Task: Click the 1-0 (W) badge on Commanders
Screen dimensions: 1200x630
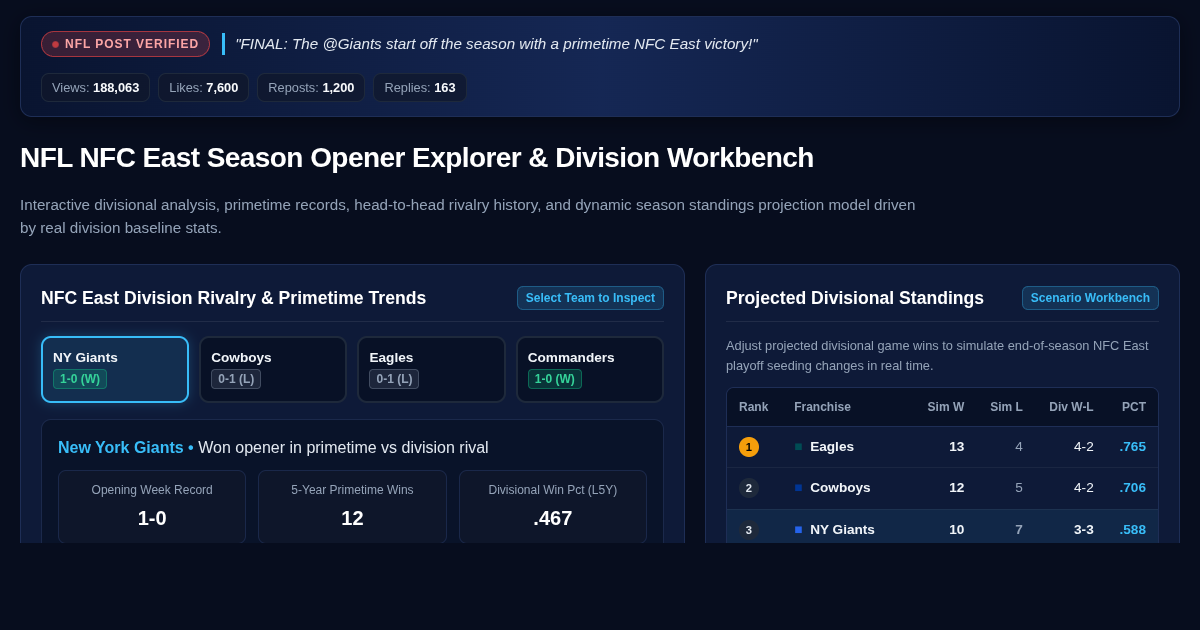Action: [555, 379]
